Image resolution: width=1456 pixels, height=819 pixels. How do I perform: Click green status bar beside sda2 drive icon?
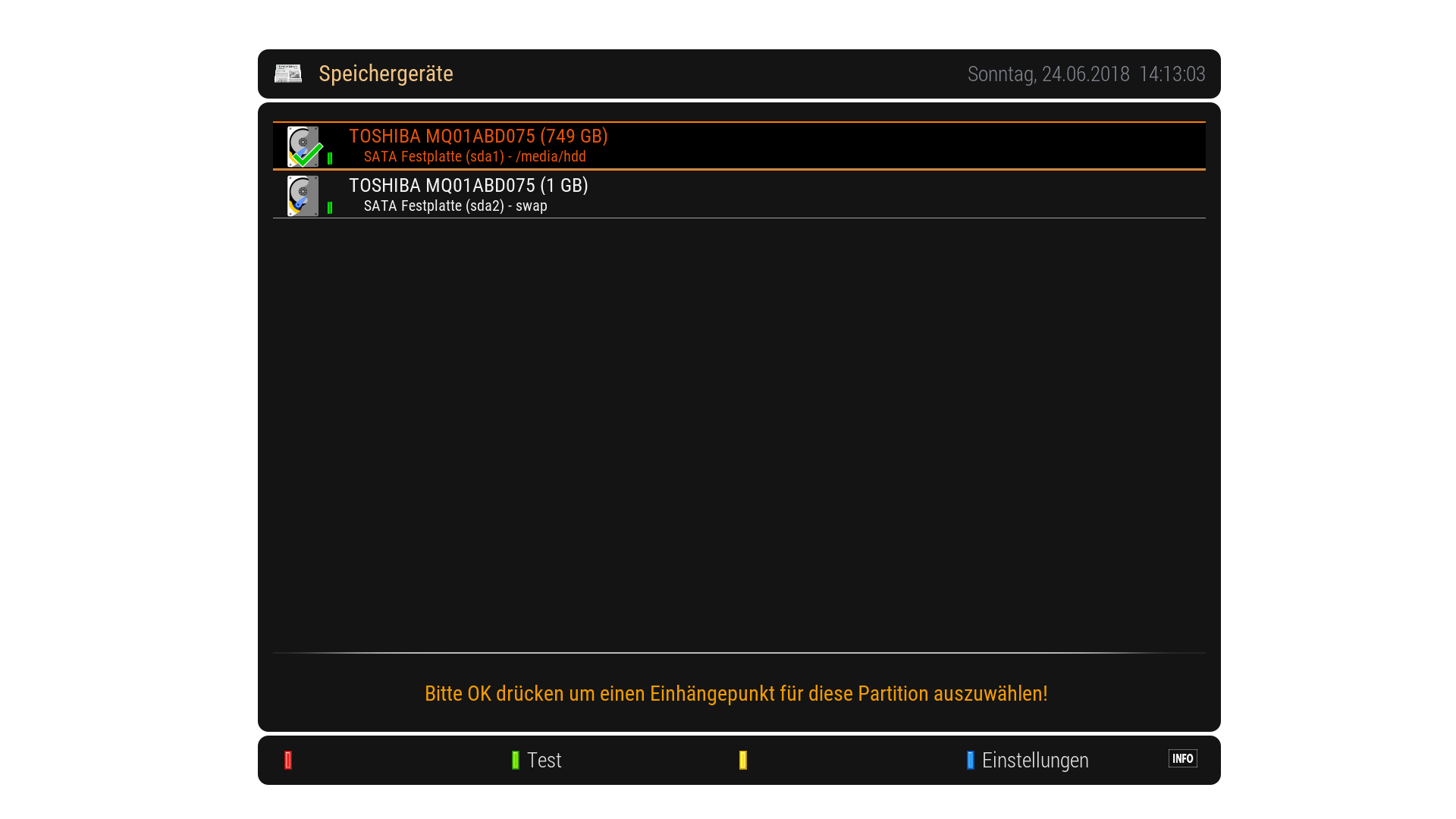330,208
